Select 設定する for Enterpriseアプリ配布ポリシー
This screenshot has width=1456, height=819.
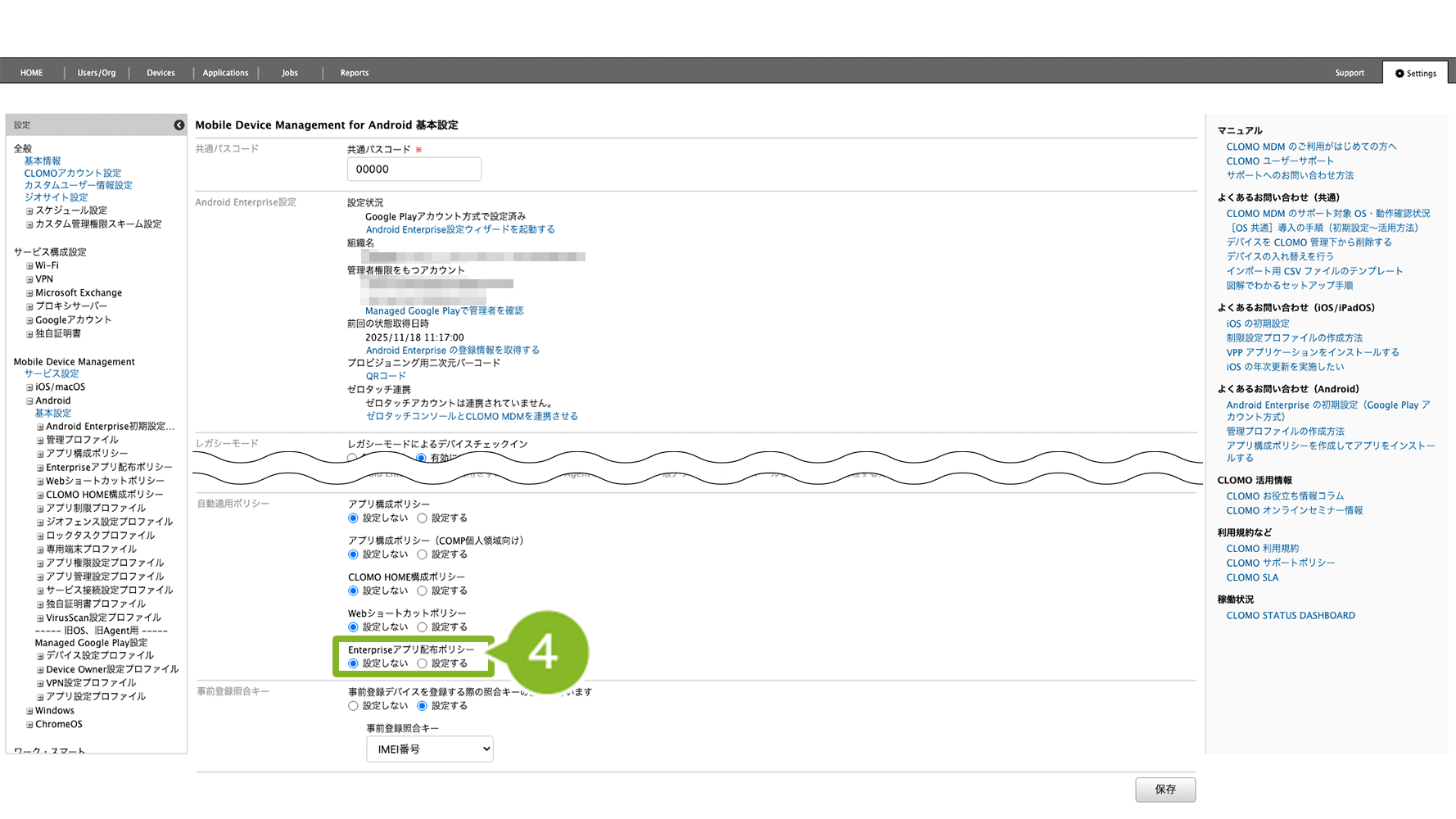point(422,663)
